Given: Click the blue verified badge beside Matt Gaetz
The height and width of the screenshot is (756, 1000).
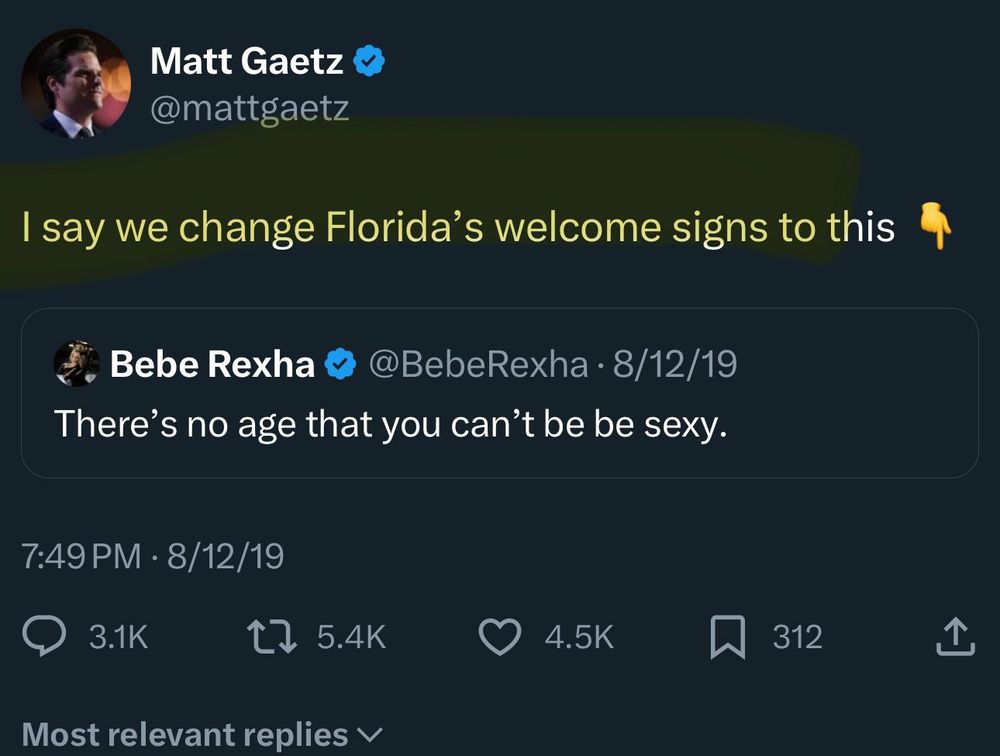Looking at the screenshot, I should pyautogui.click(x=371, y=62).
